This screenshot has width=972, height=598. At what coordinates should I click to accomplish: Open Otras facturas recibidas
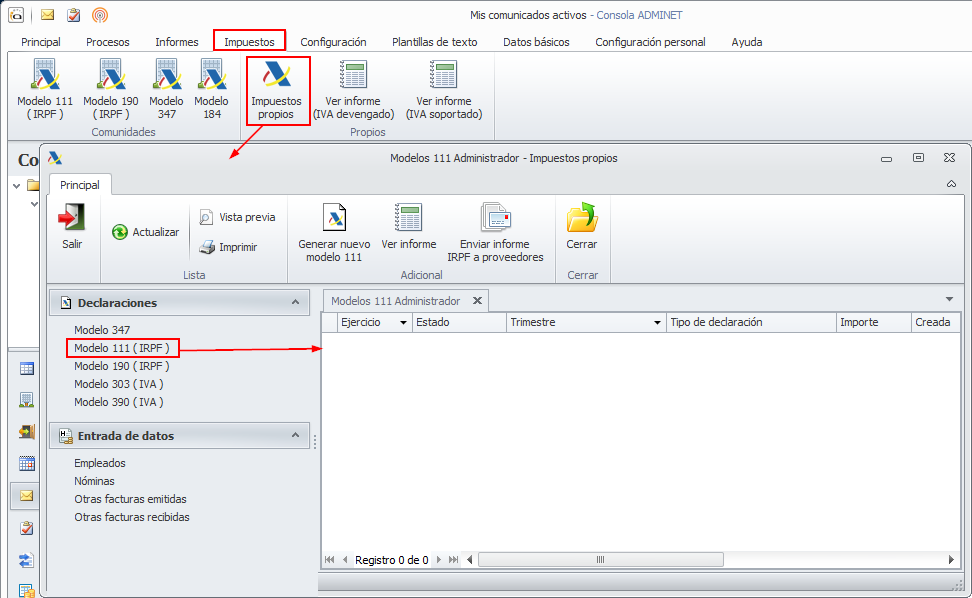[x=132, y=517]
